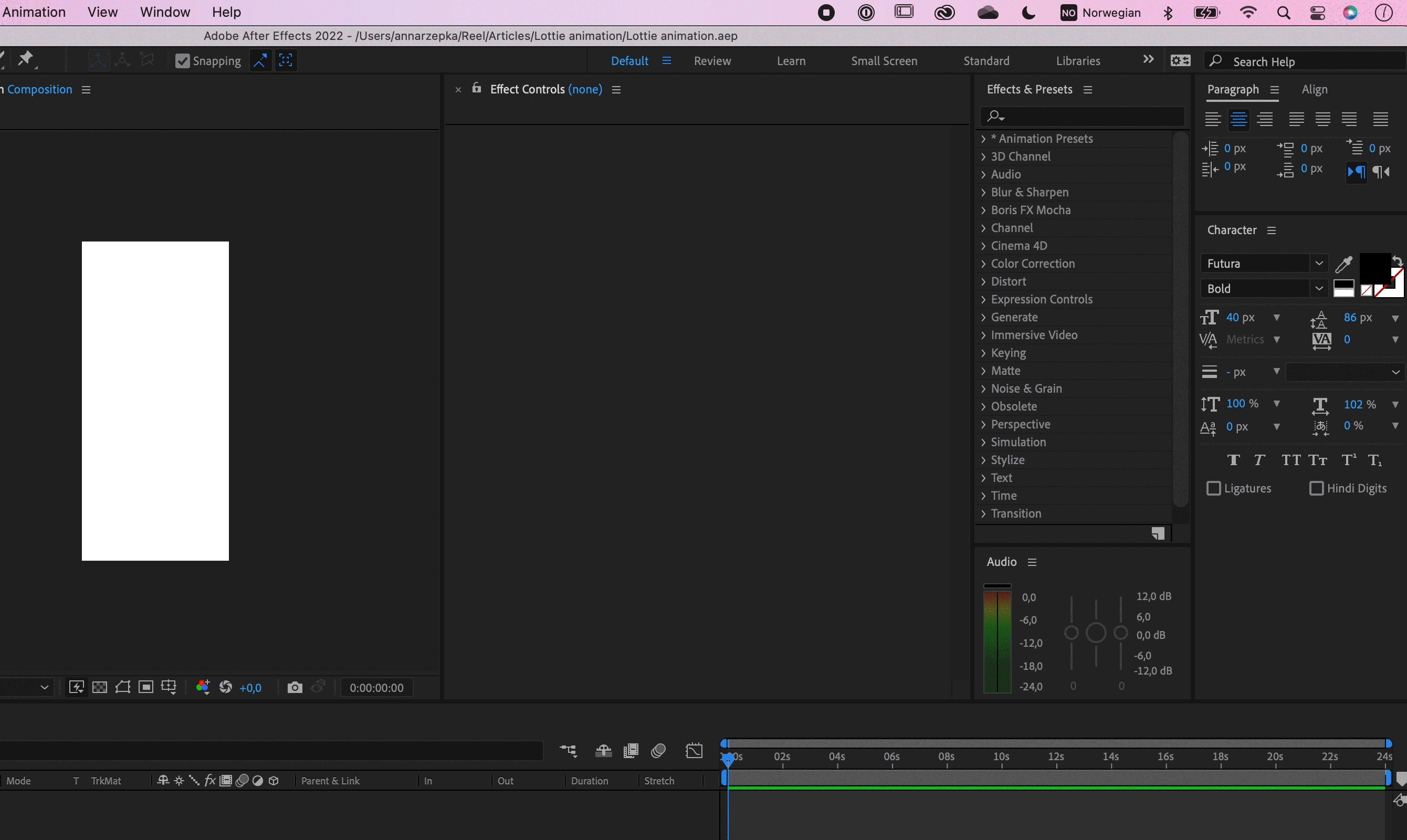The image size is (1407, 840).
Task: Apply Faux Bold style in Character
Action: pyautogui.click(x=1234, y=460)
